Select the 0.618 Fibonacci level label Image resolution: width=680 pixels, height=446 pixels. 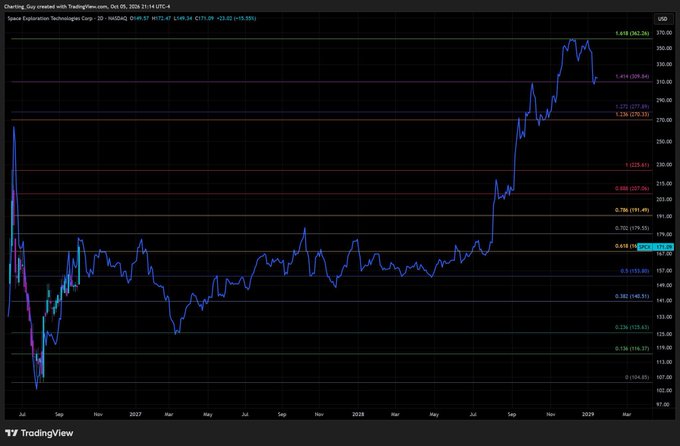point(626,246)
